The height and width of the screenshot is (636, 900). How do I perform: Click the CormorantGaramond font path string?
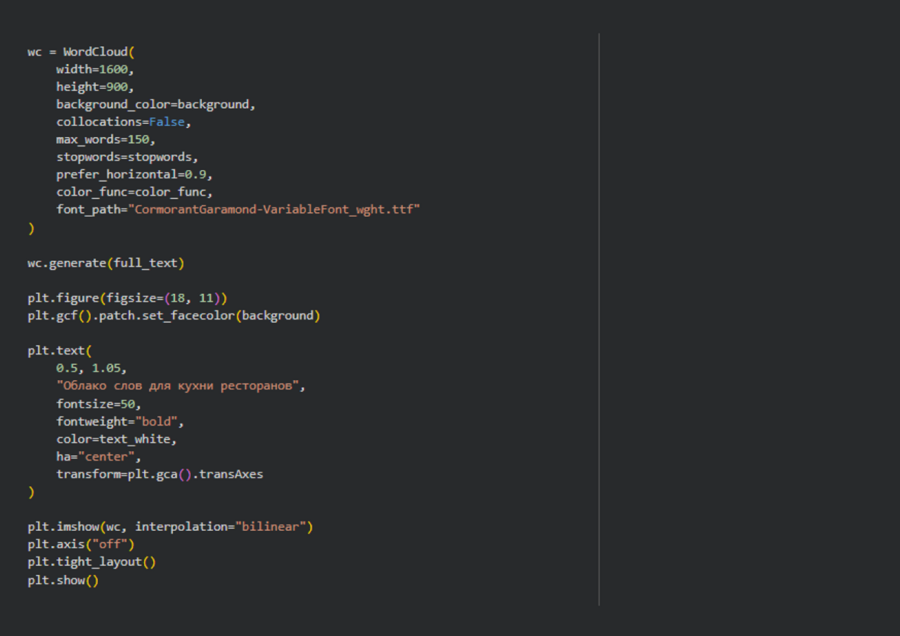point(274,209)
